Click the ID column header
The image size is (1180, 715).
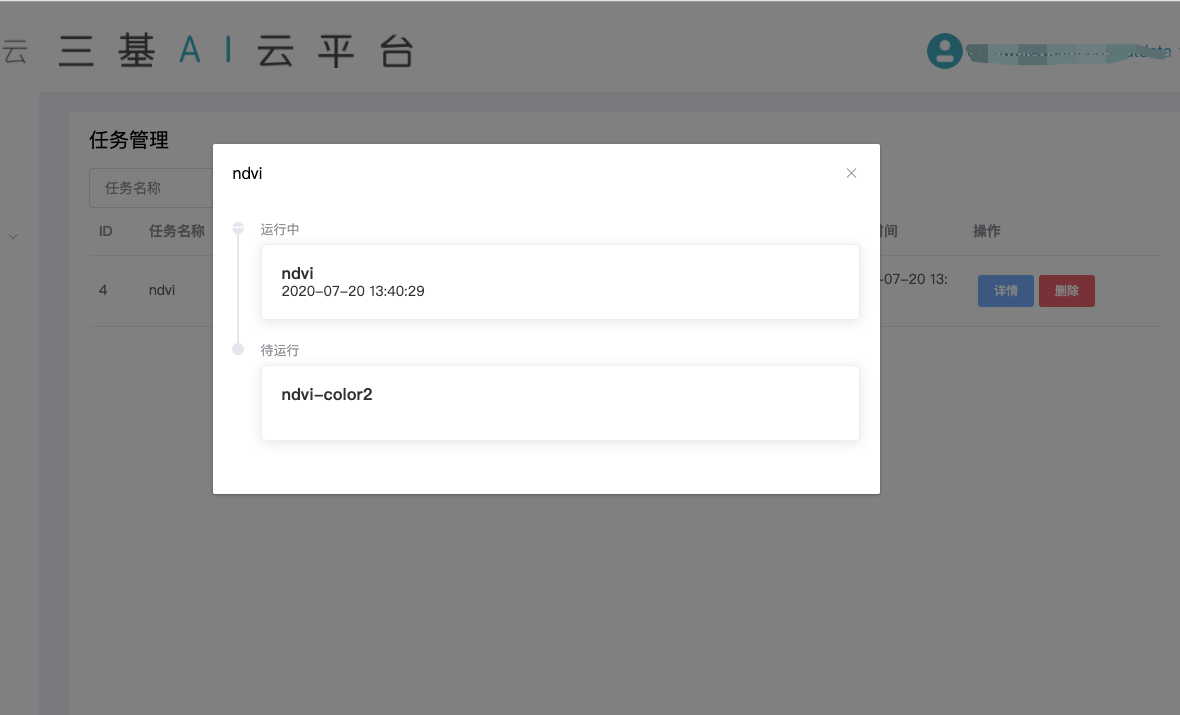click(x=106, y=231)
